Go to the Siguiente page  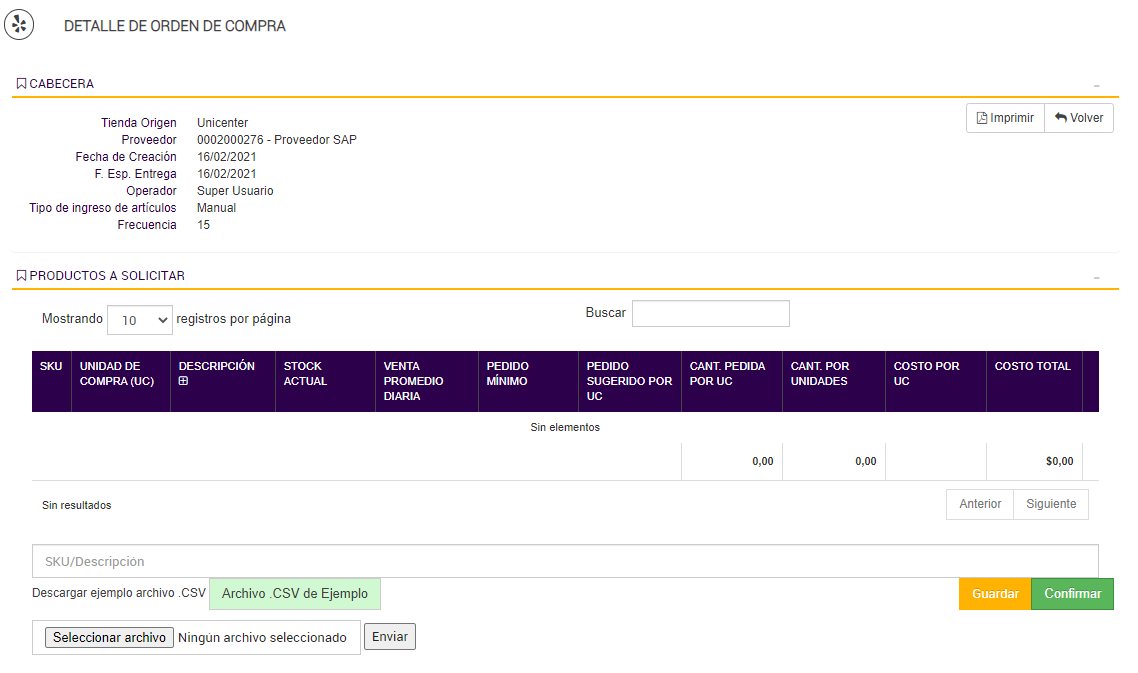click(x=1051, y=504)
